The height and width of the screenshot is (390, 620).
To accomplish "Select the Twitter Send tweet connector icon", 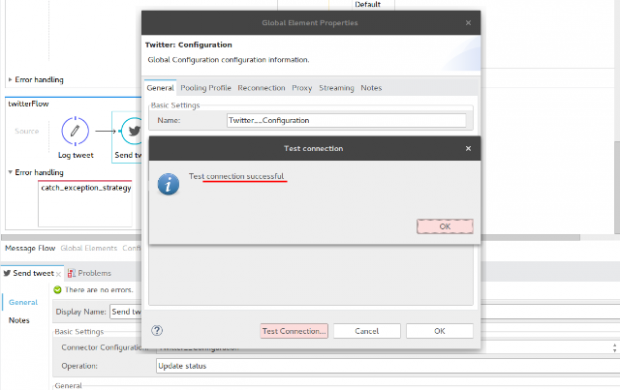I will [132, 131].
